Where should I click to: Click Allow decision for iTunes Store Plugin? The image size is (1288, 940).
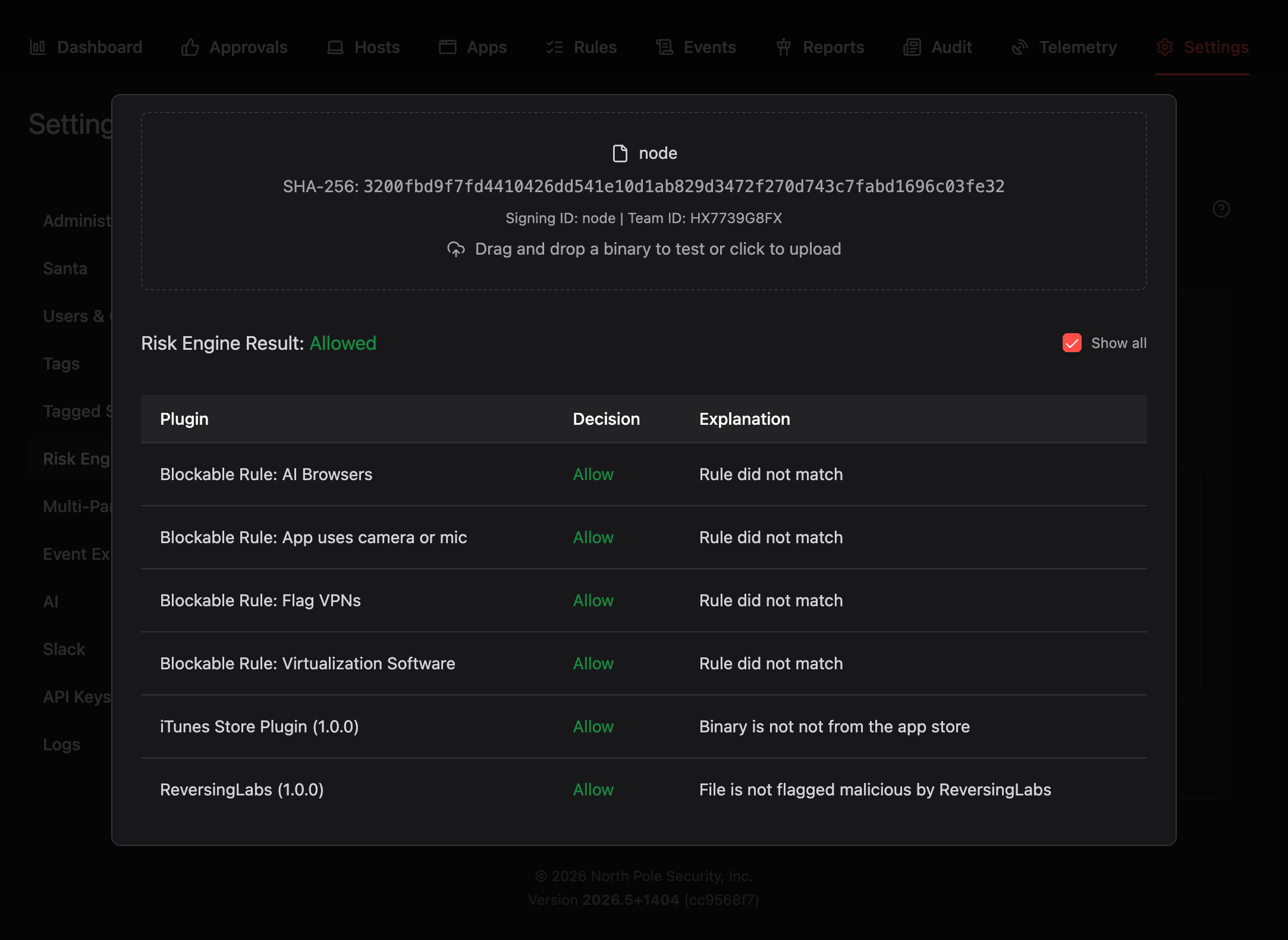pos(593,726)
